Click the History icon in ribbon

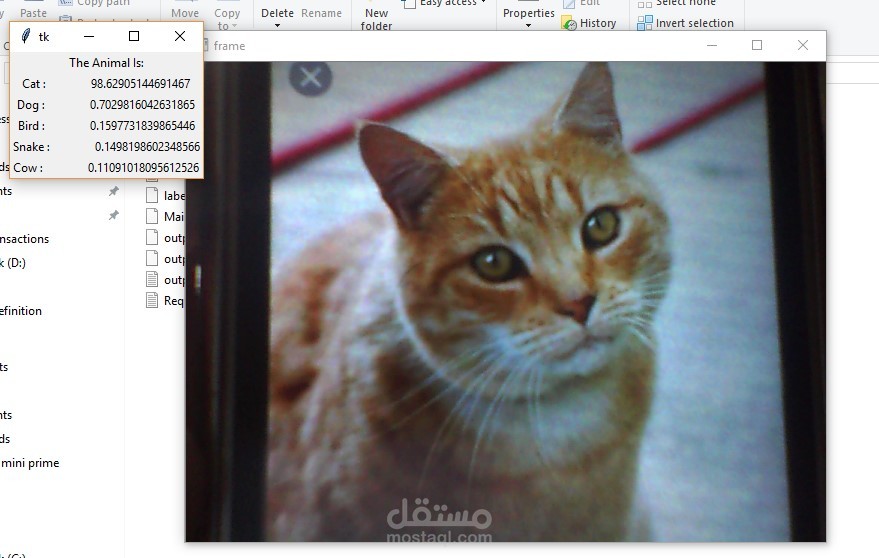[x=569, y=24]
